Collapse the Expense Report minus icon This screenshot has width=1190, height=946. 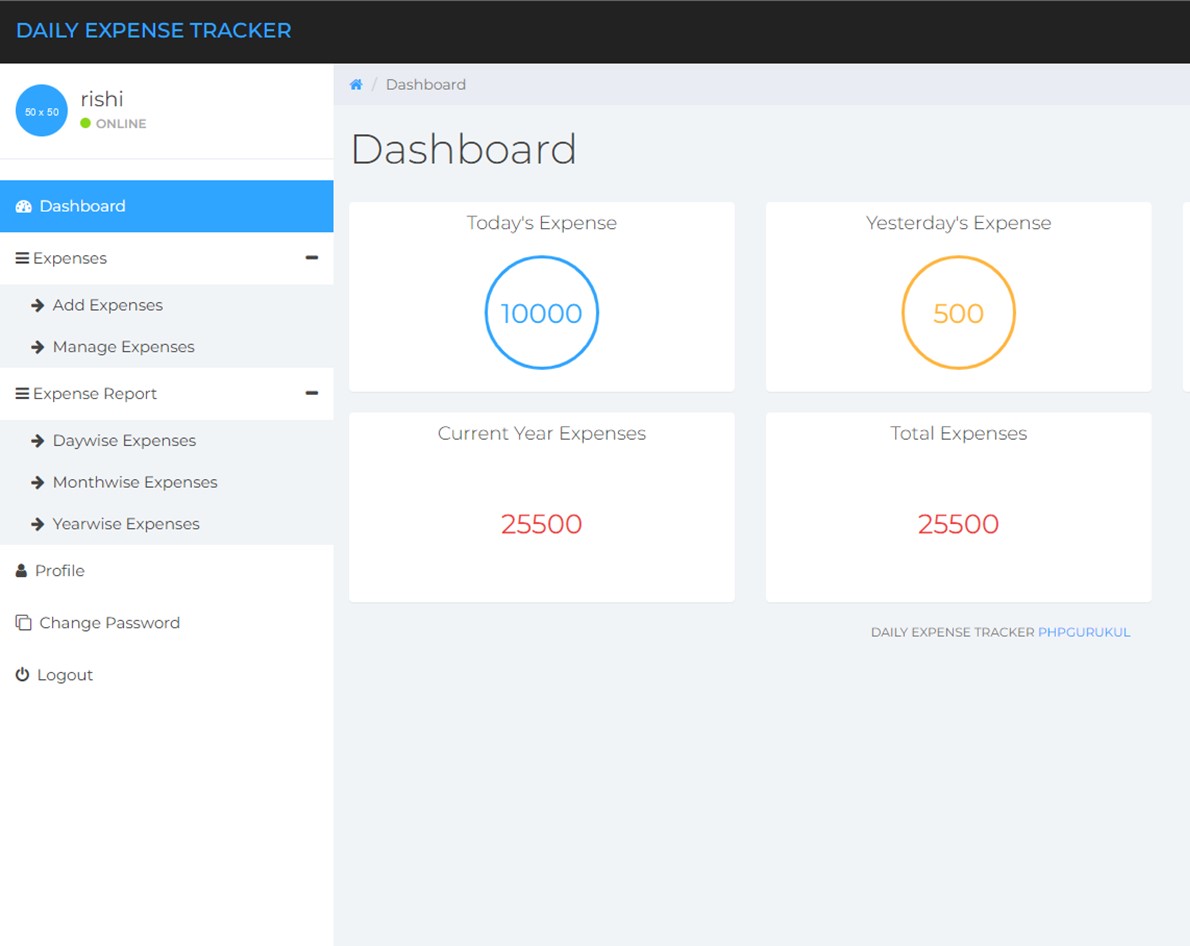click(312, 394)
